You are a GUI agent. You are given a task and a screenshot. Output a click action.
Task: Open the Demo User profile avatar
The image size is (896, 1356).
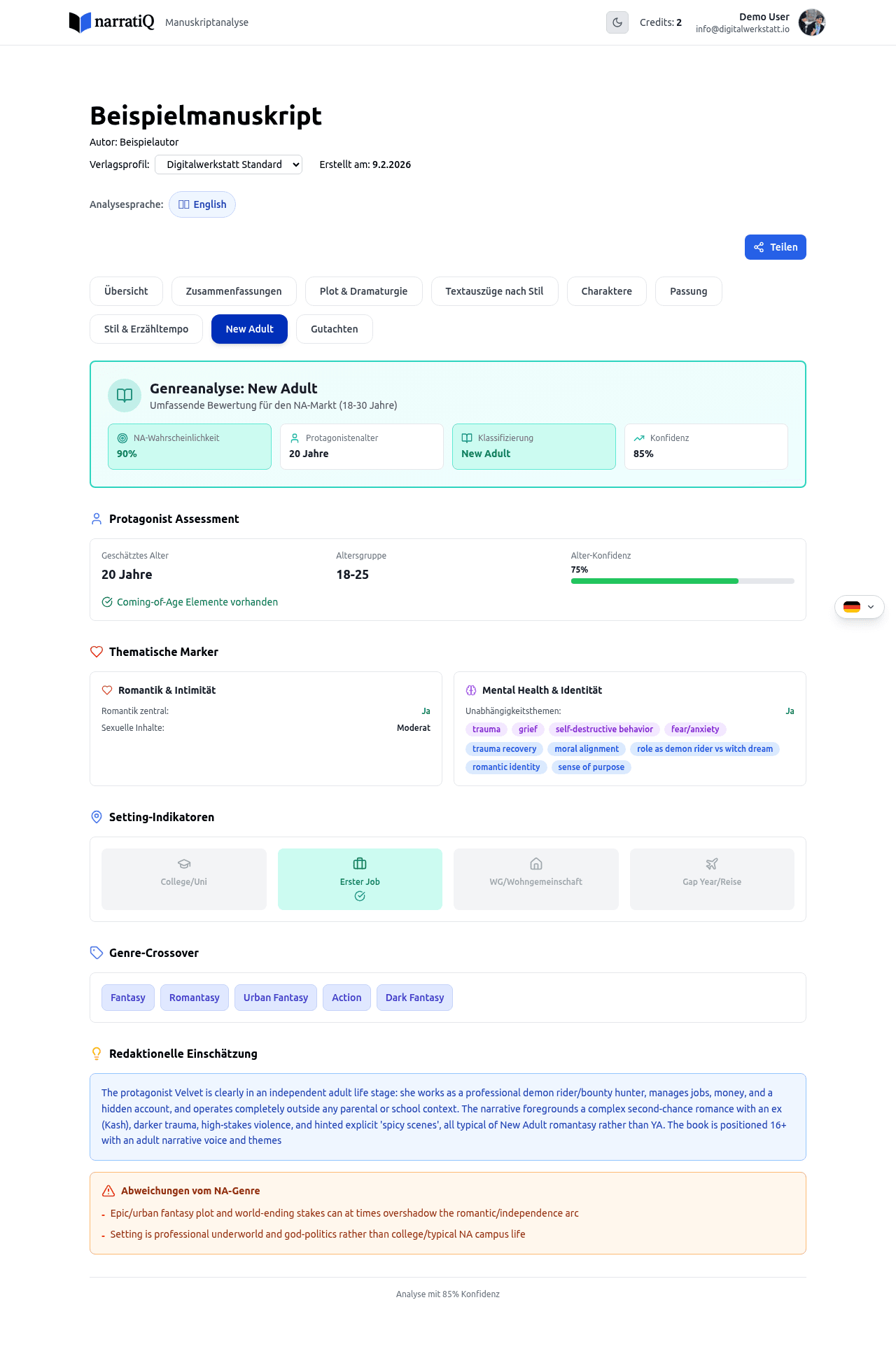(811, 22)
